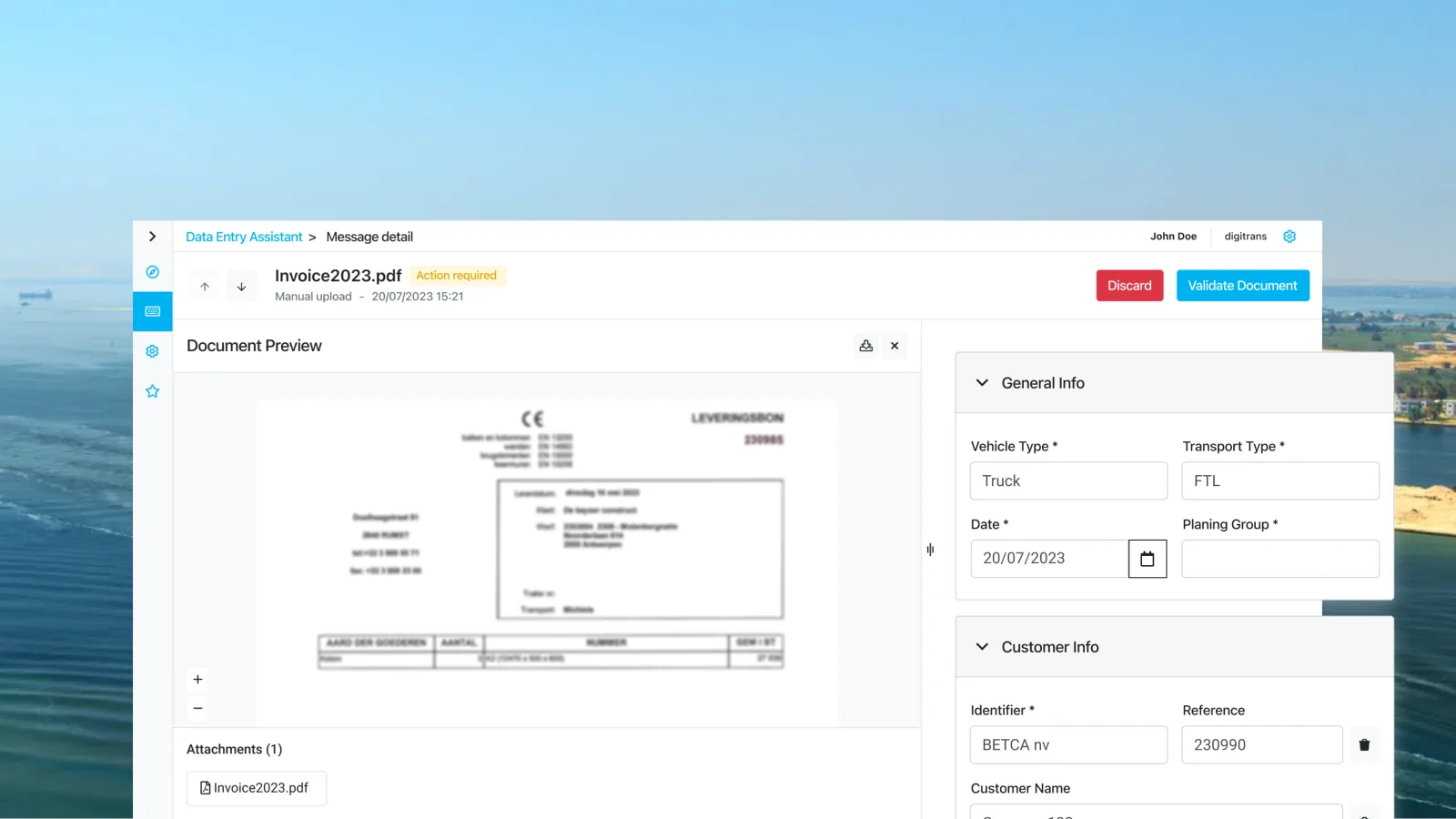Go to the next message with the down arrow

click(241, 287)
